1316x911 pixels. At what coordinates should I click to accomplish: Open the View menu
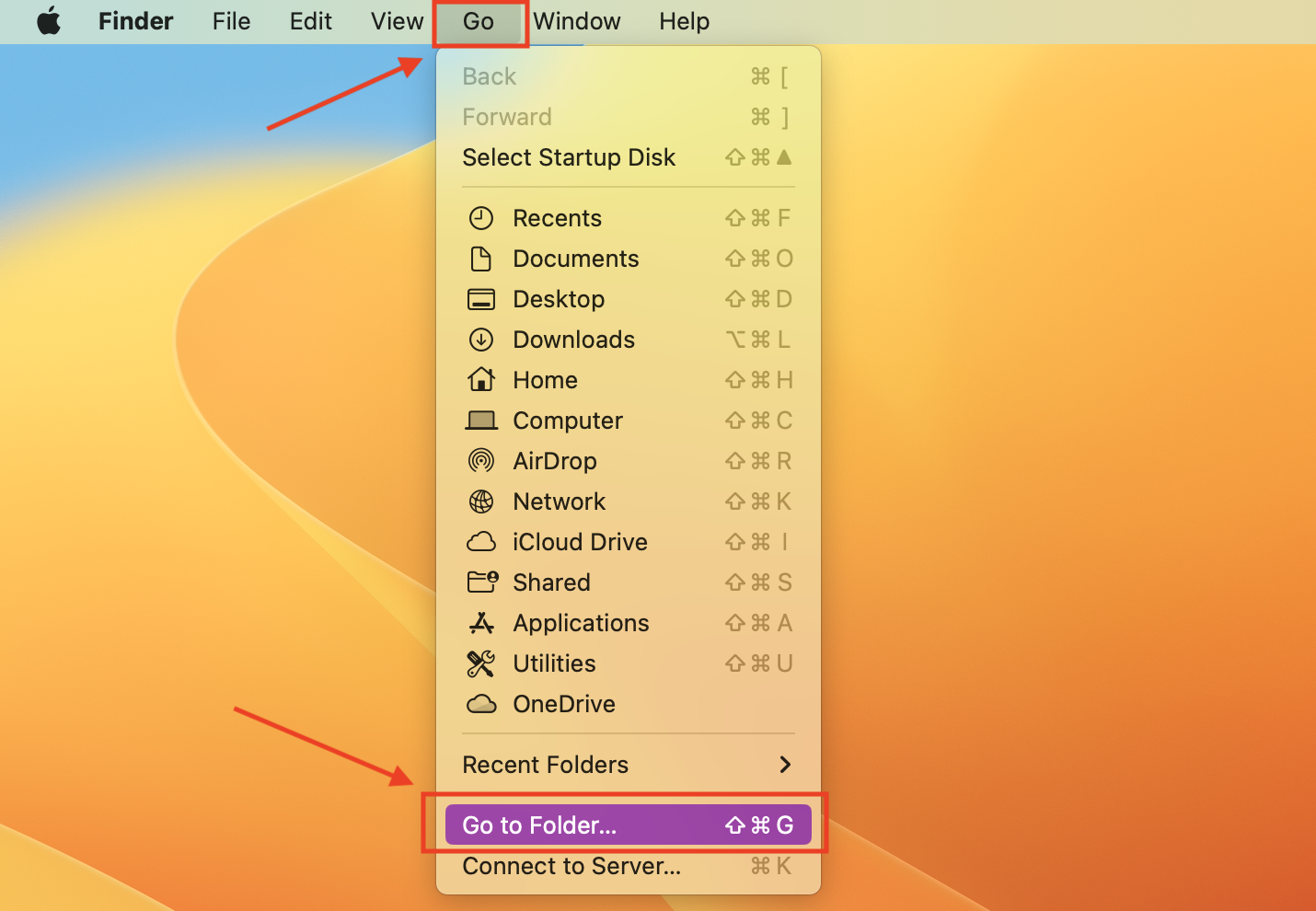coord(397,21)
